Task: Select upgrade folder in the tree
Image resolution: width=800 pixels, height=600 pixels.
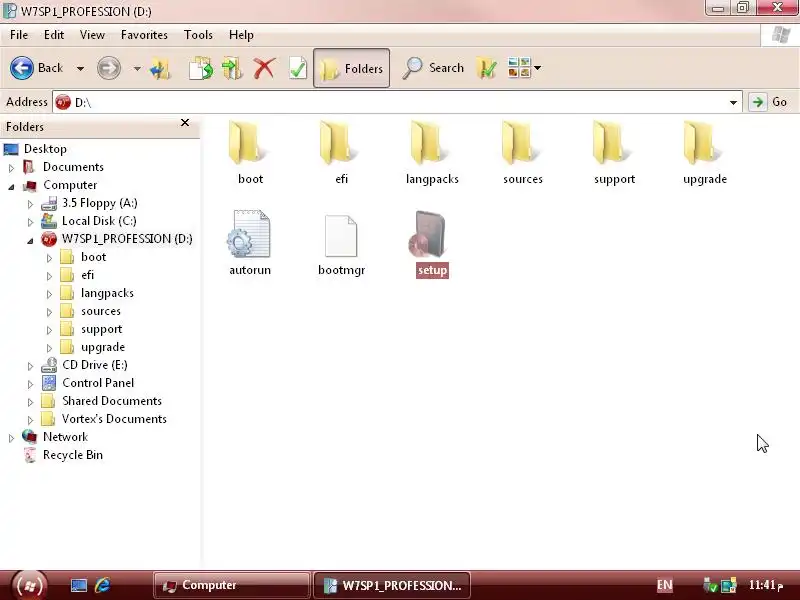Action: (x=103, y=347)
